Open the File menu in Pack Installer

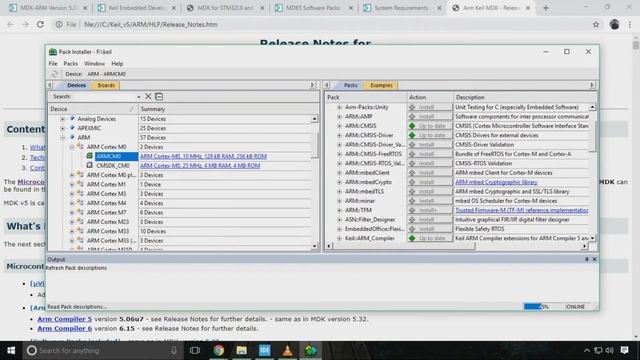pyautogui.click(x=53, y=64)
